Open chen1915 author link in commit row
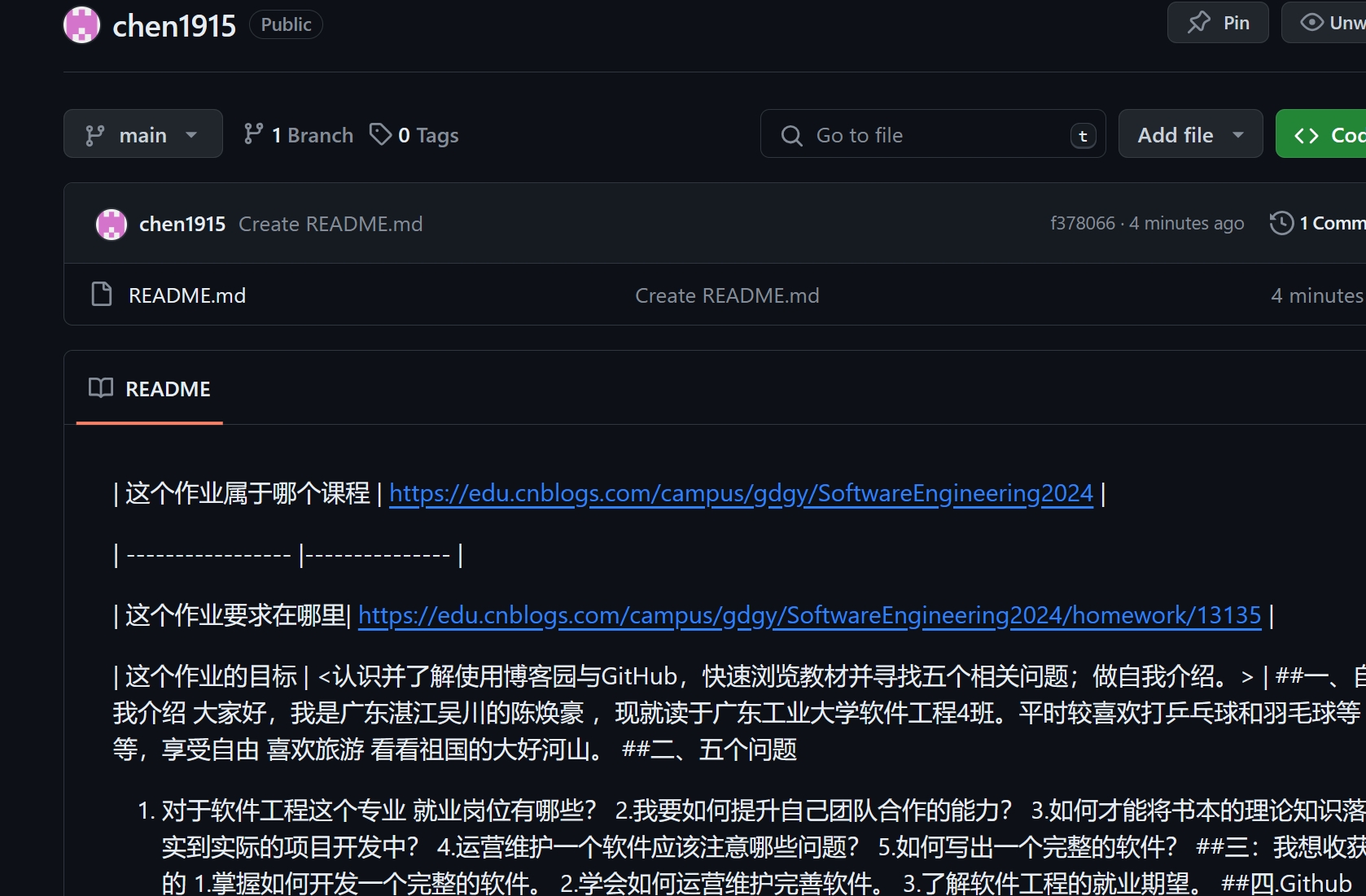 coord(182,224)
